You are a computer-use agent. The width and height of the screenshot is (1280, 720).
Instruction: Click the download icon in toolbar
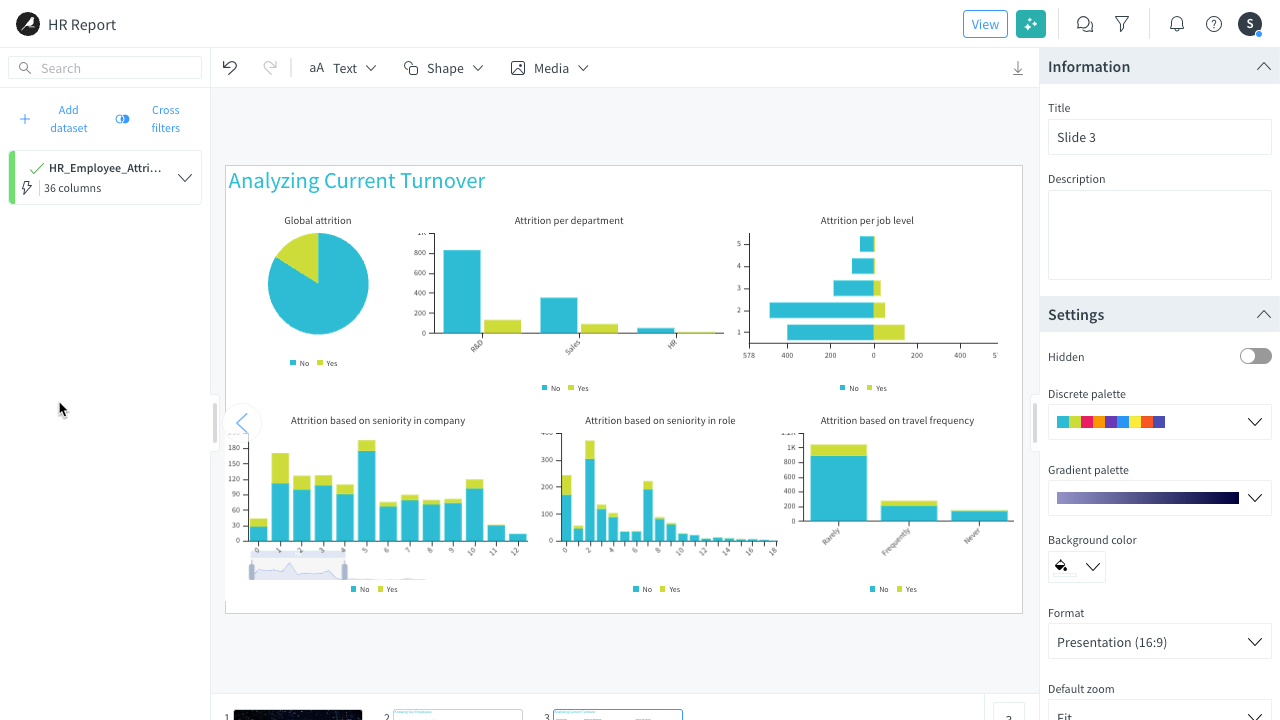1018,68
